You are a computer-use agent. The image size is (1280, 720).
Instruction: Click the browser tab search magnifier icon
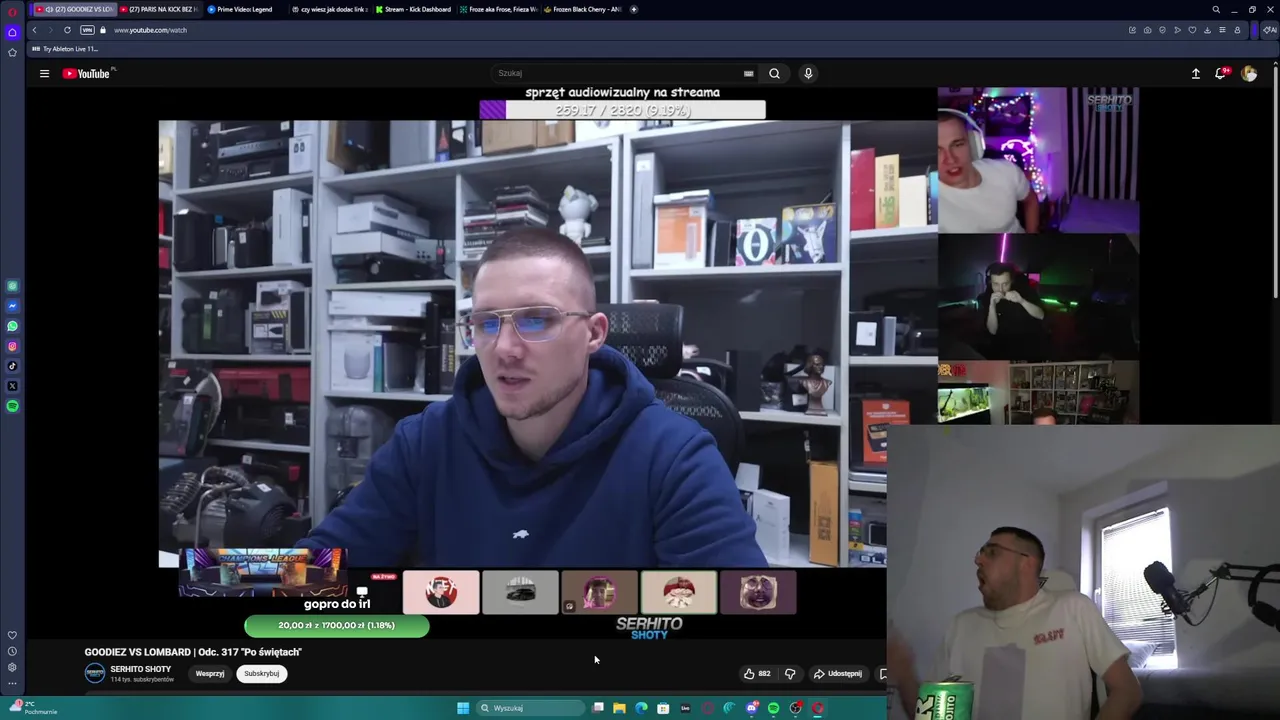click(x=1216, y=10)
